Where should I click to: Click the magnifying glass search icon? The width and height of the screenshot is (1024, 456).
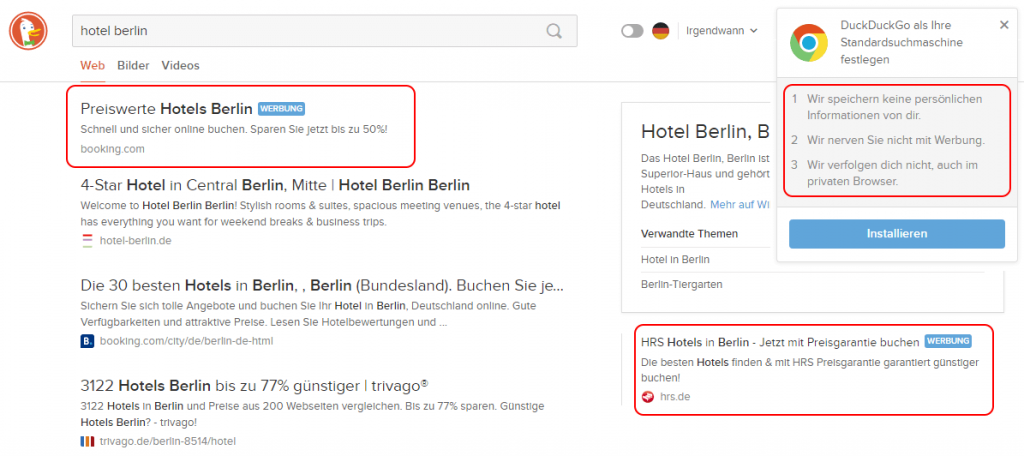click(x=554, y=31)
